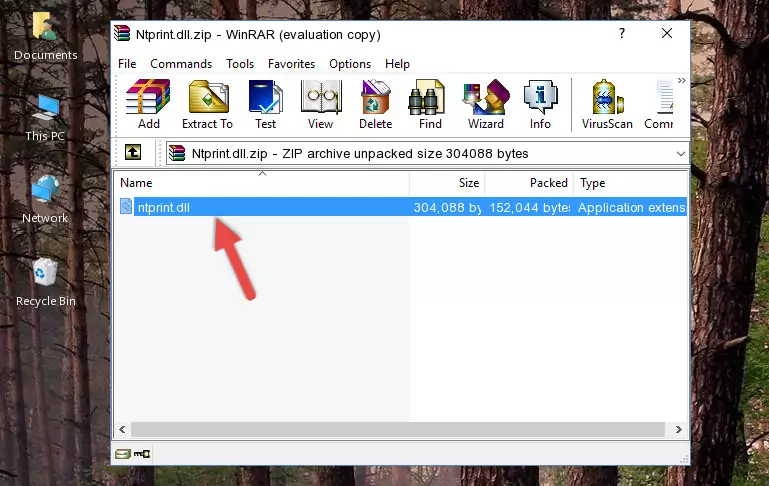The image size is (769, 486).
Task: Click the horizontal scrollbar thumb
Action: [398, 430]
